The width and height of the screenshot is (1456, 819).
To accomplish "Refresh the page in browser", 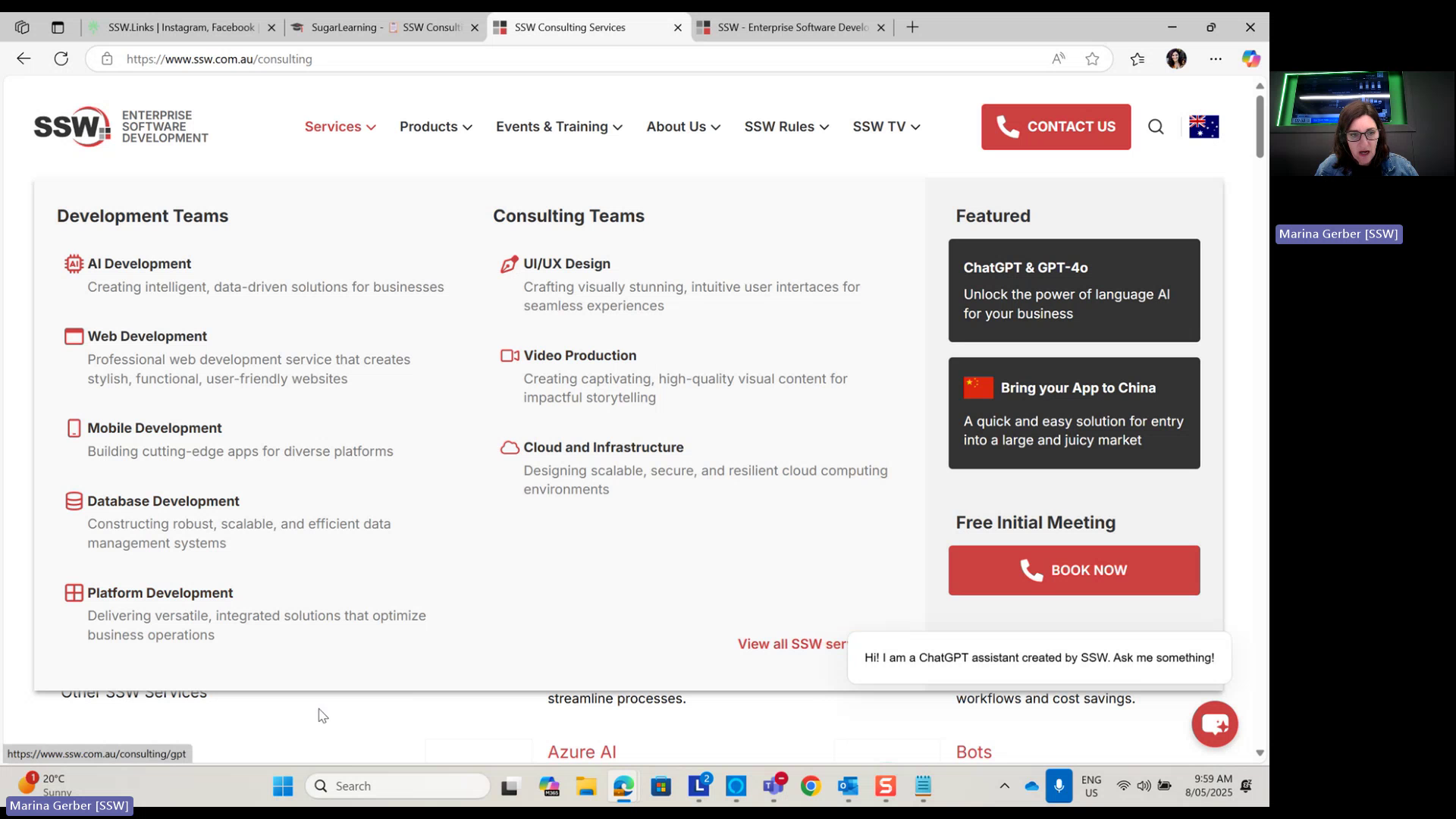I will (61, 58).
